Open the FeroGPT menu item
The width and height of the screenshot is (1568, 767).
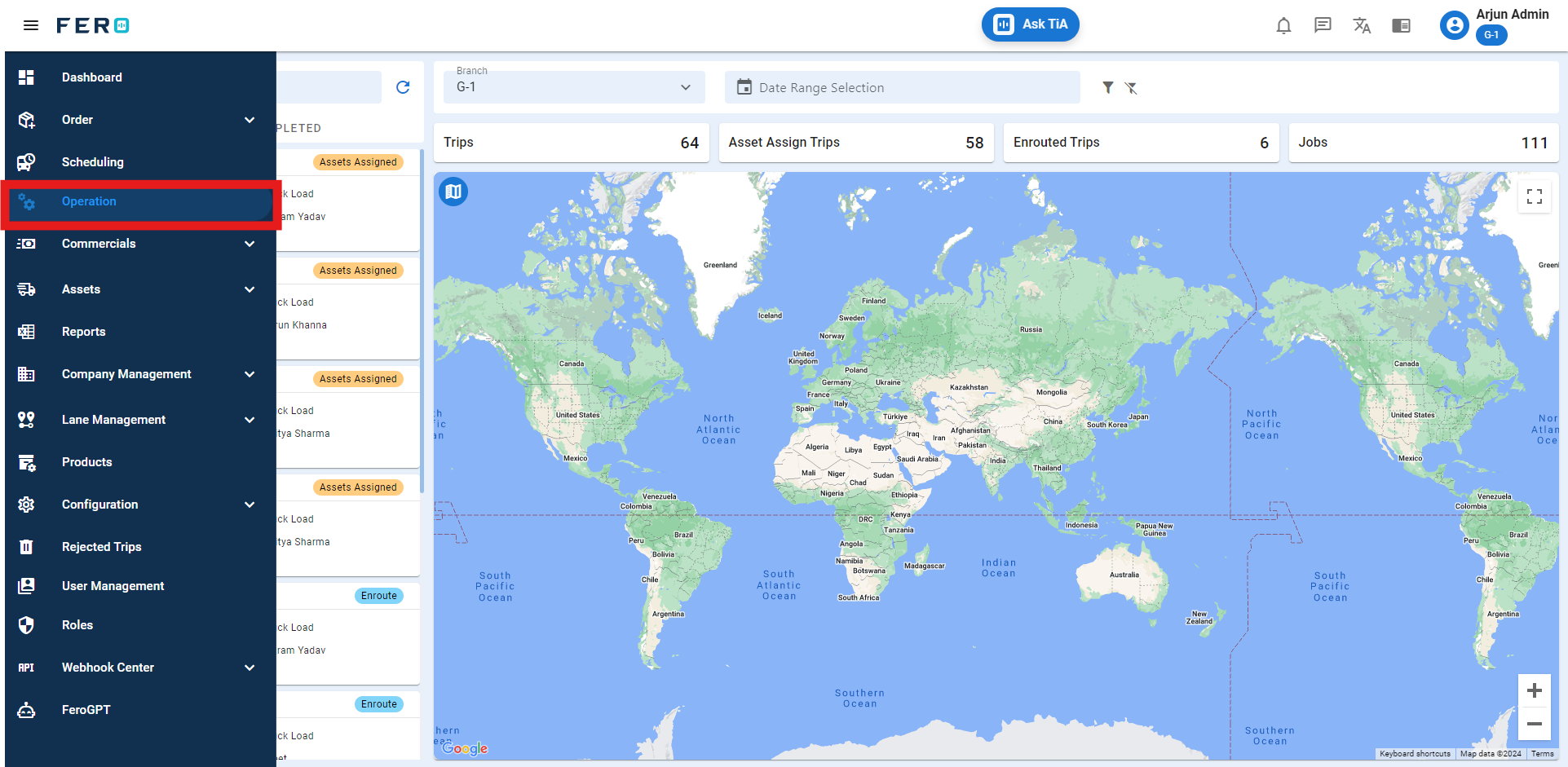pyautogui.click(x=140, y=710)
